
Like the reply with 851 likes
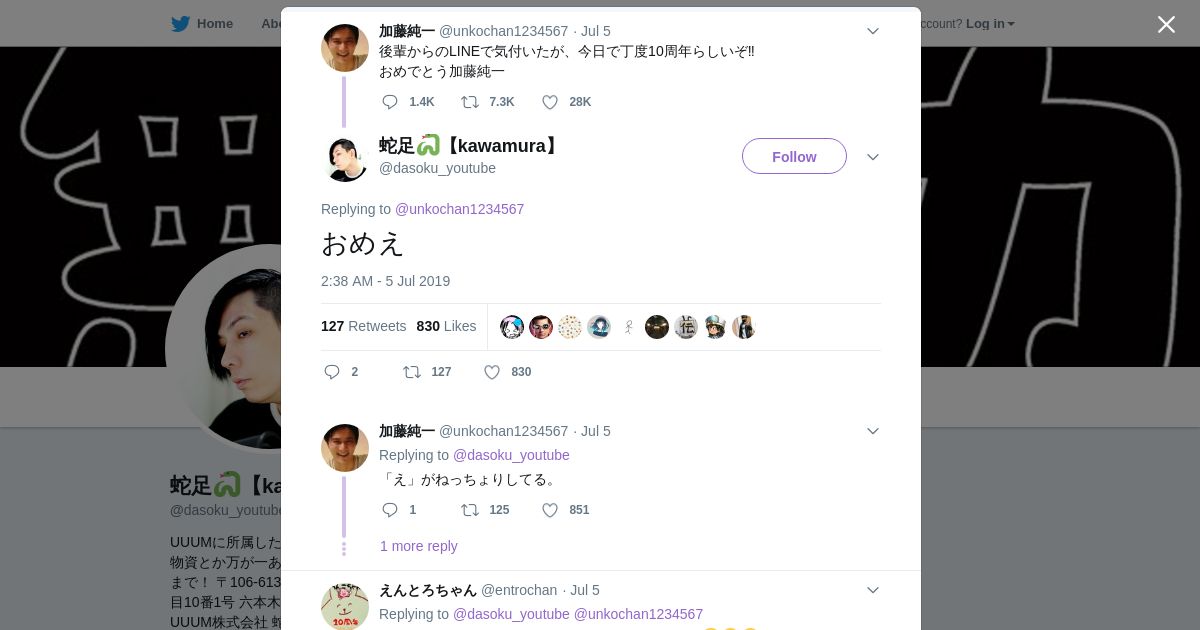tap(550, 510)
